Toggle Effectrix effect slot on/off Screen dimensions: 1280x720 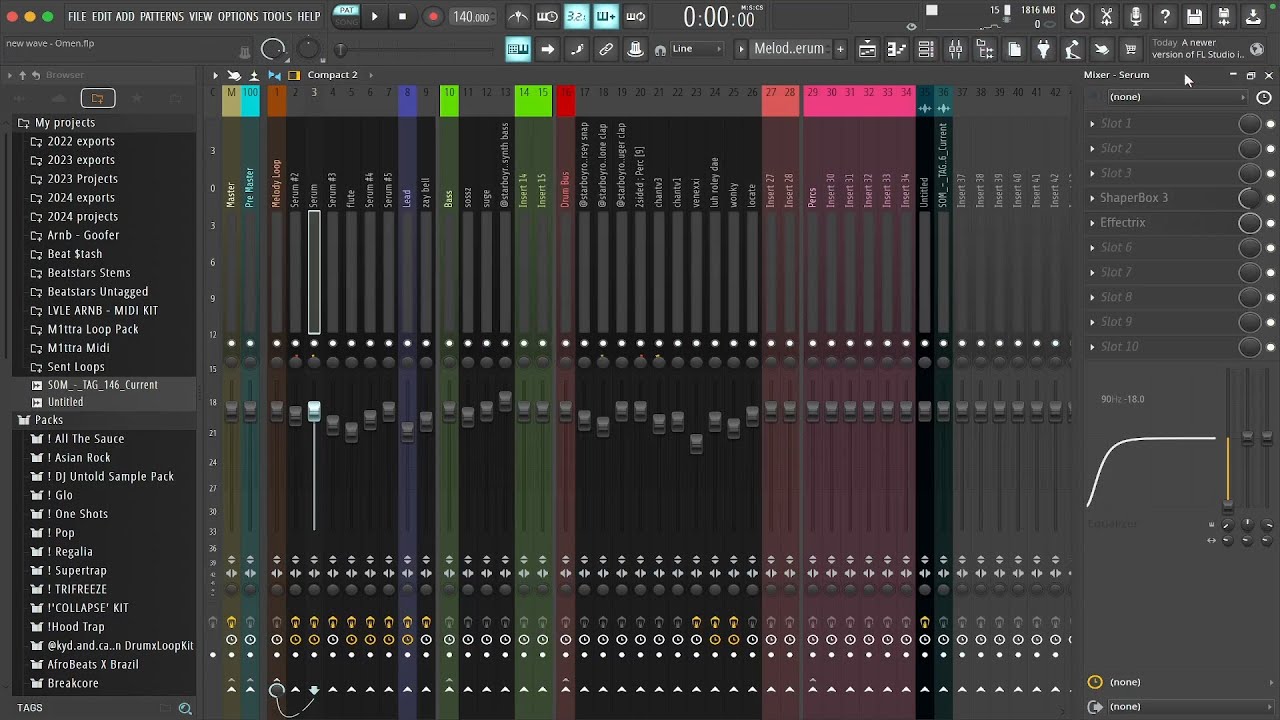(x=1271, y=223)
